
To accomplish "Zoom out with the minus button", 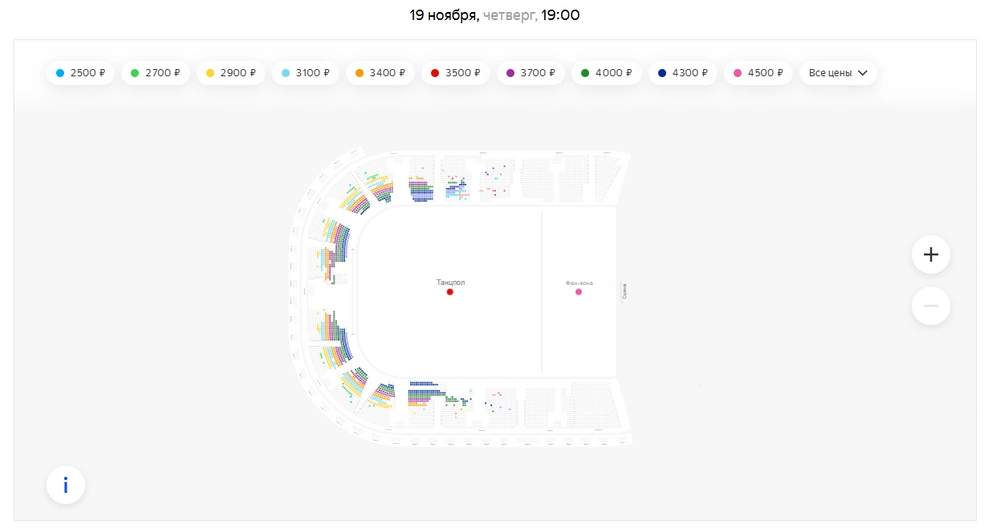I will [931, 306].
